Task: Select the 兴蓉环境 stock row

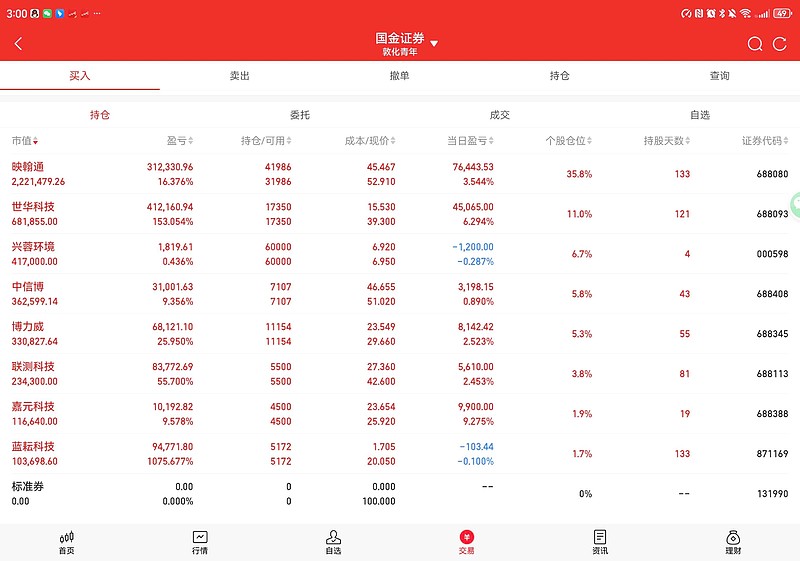Action: click(x=400, y=254)
